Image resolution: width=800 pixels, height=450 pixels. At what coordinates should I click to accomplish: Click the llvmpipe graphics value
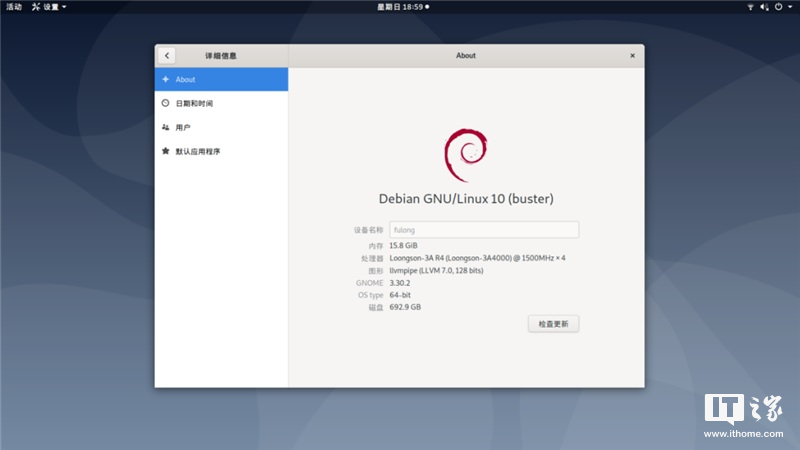coord(436,270)
